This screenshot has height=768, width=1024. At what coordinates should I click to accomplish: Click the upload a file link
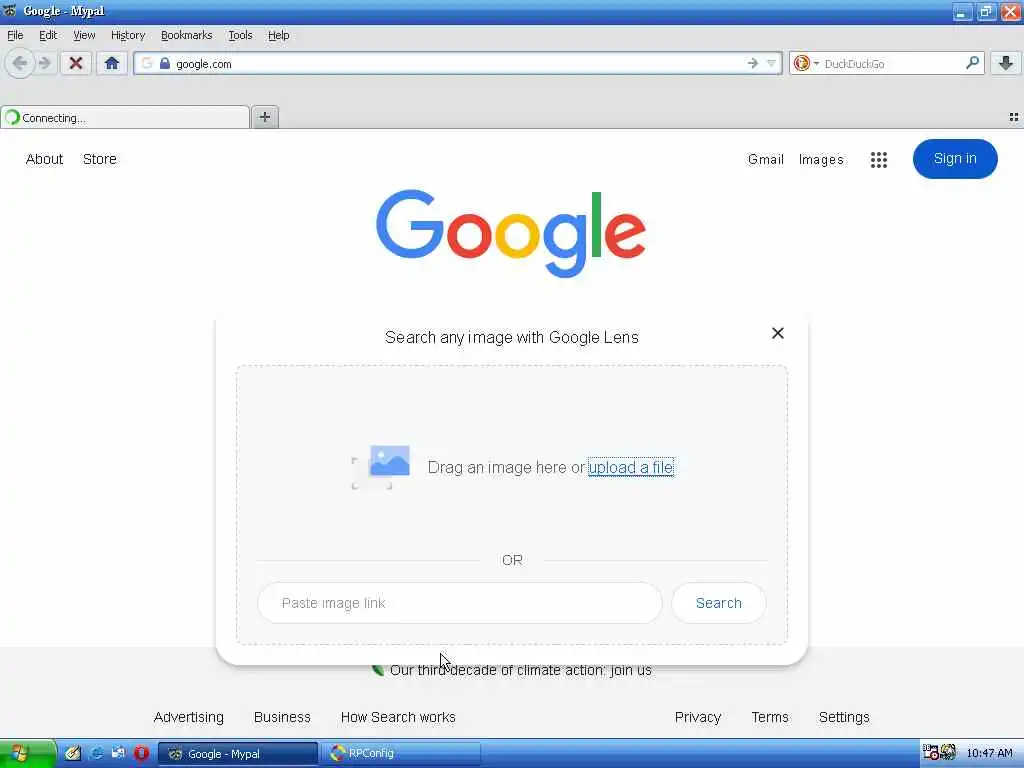click(630, 468)
